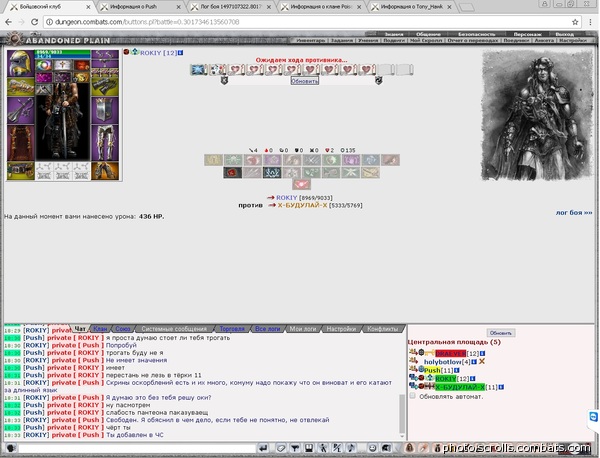The width and height of the screenshot is (600, 458).
Task: Click the bookmark star in address bar
Action: pyautogui.click(x=575, y=22)
